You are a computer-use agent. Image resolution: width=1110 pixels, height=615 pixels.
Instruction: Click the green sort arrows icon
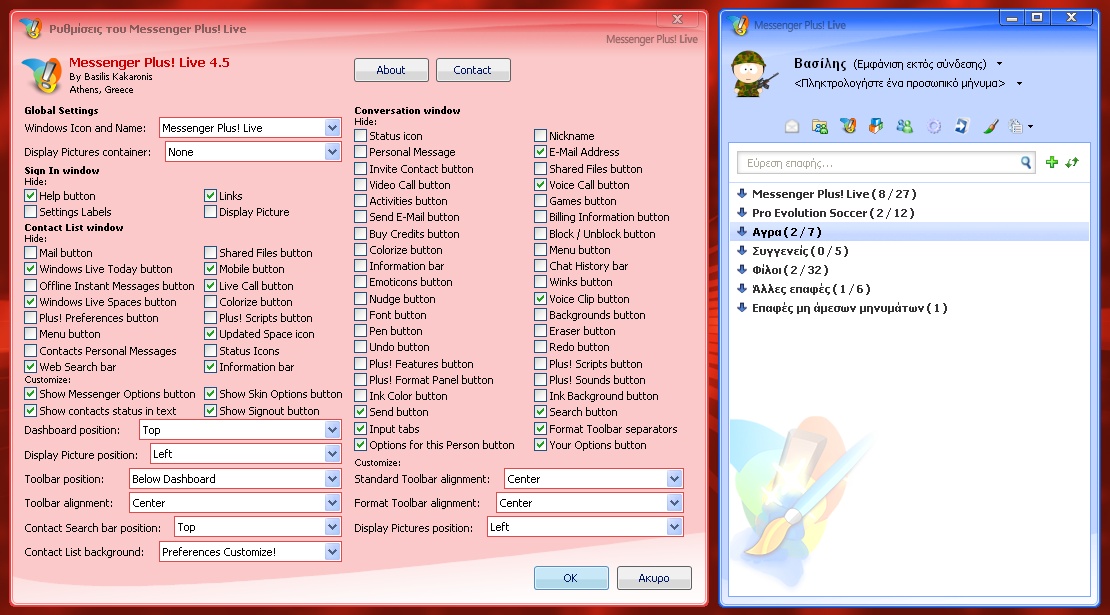coord(1072,163)
